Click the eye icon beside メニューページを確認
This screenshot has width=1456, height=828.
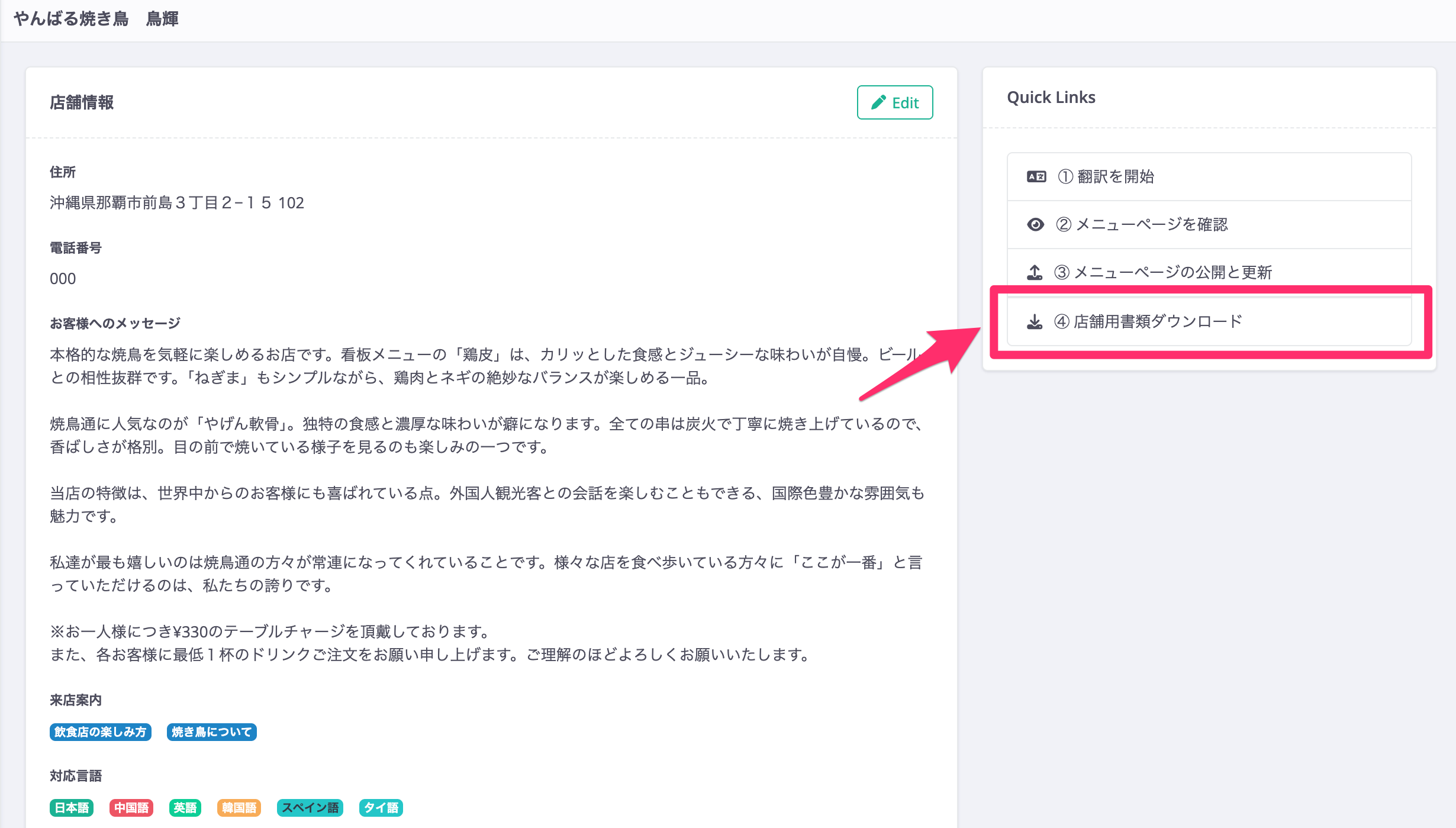coord(1035,224)
